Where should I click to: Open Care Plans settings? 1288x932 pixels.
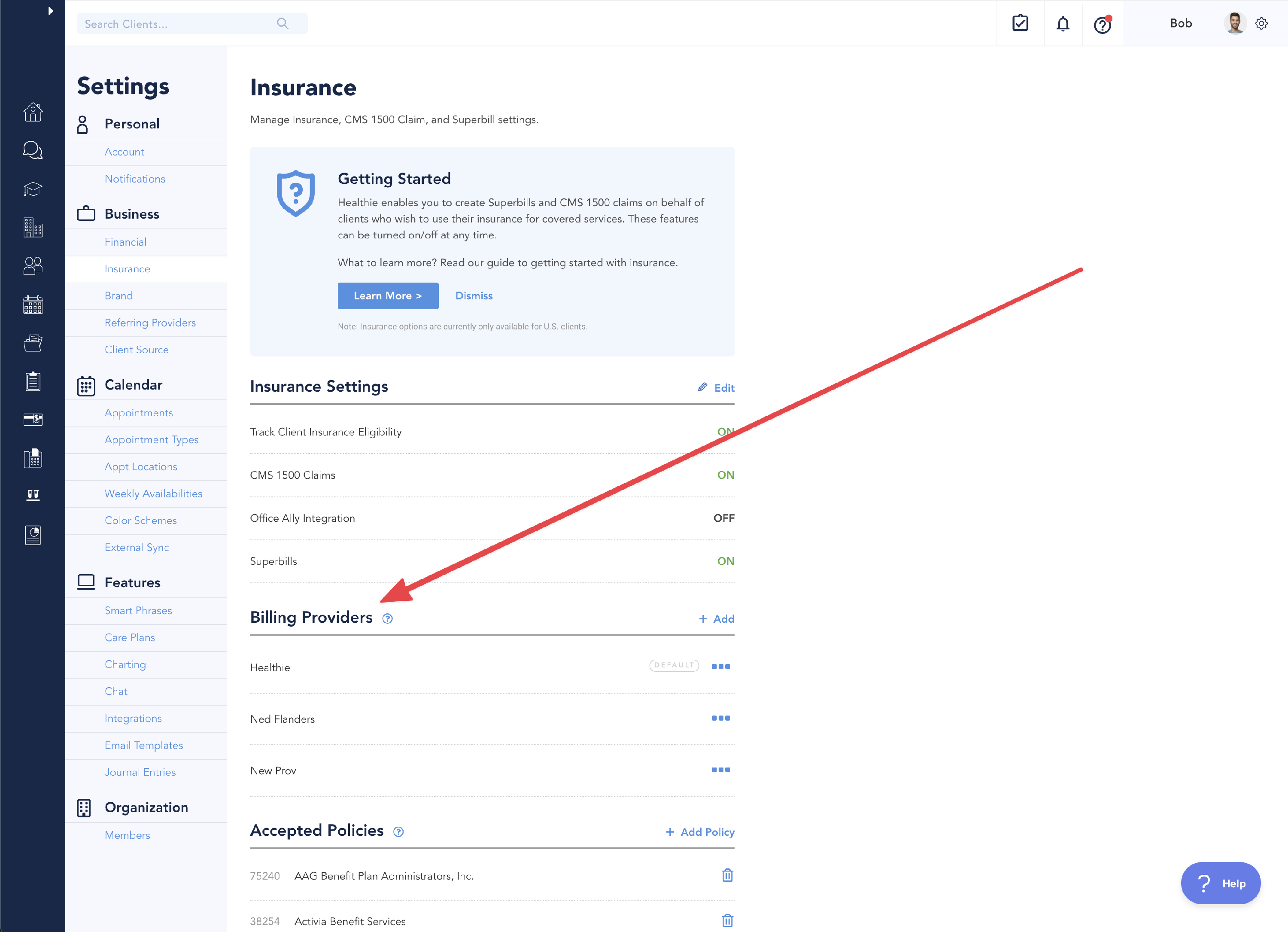coord(130,638)
